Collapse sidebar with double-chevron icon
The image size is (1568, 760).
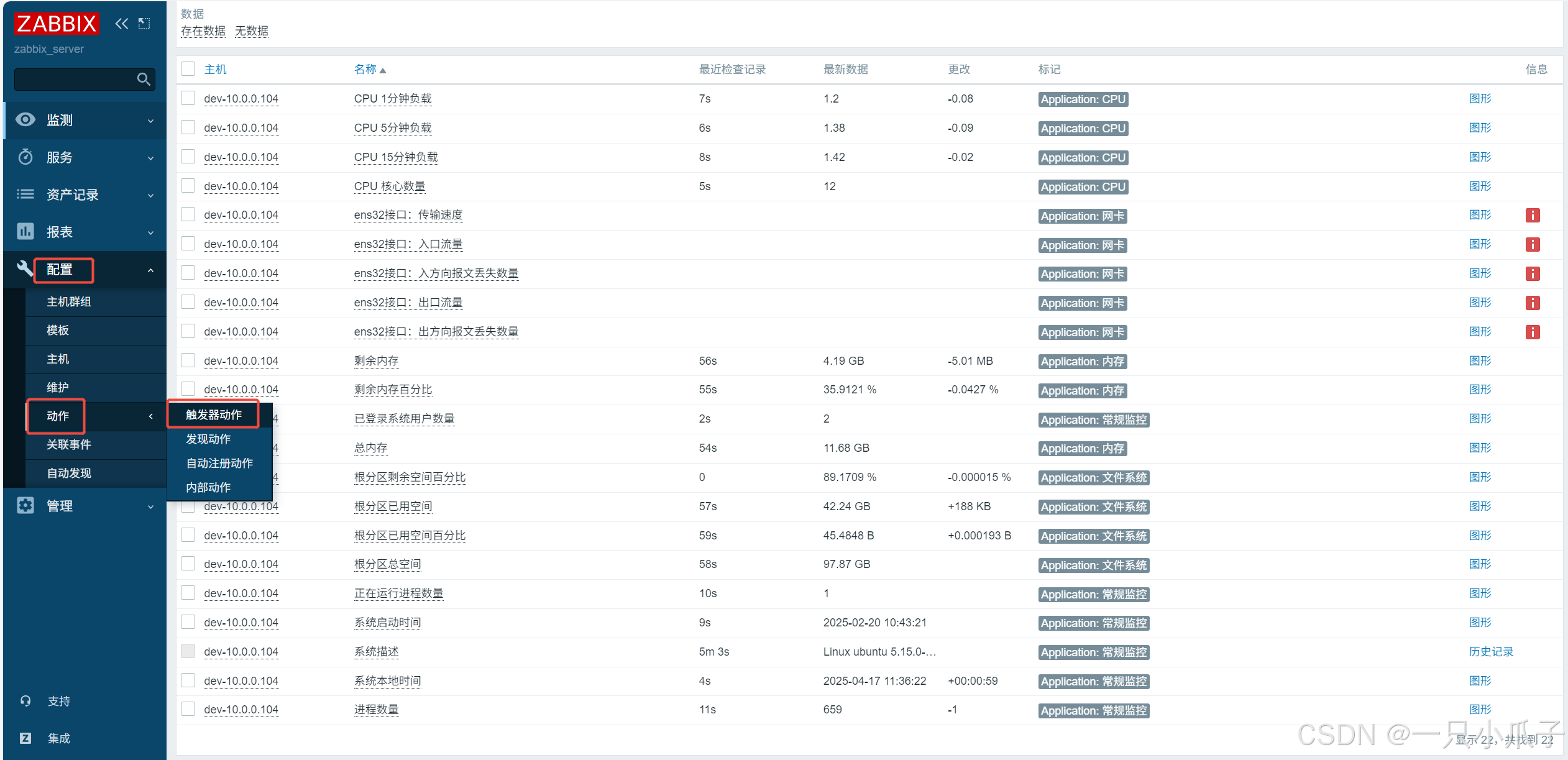coord(122,24)
